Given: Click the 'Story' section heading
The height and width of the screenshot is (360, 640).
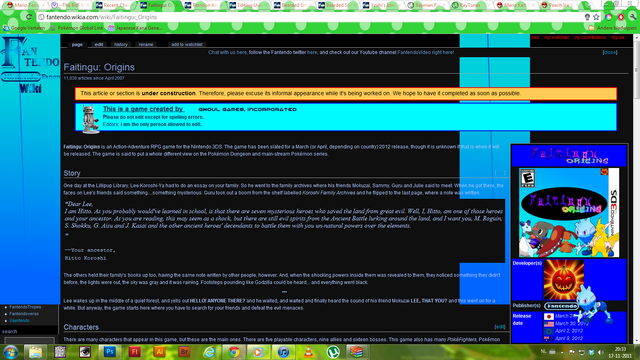Looking at the screenshot, I should [x=72, y=173].
